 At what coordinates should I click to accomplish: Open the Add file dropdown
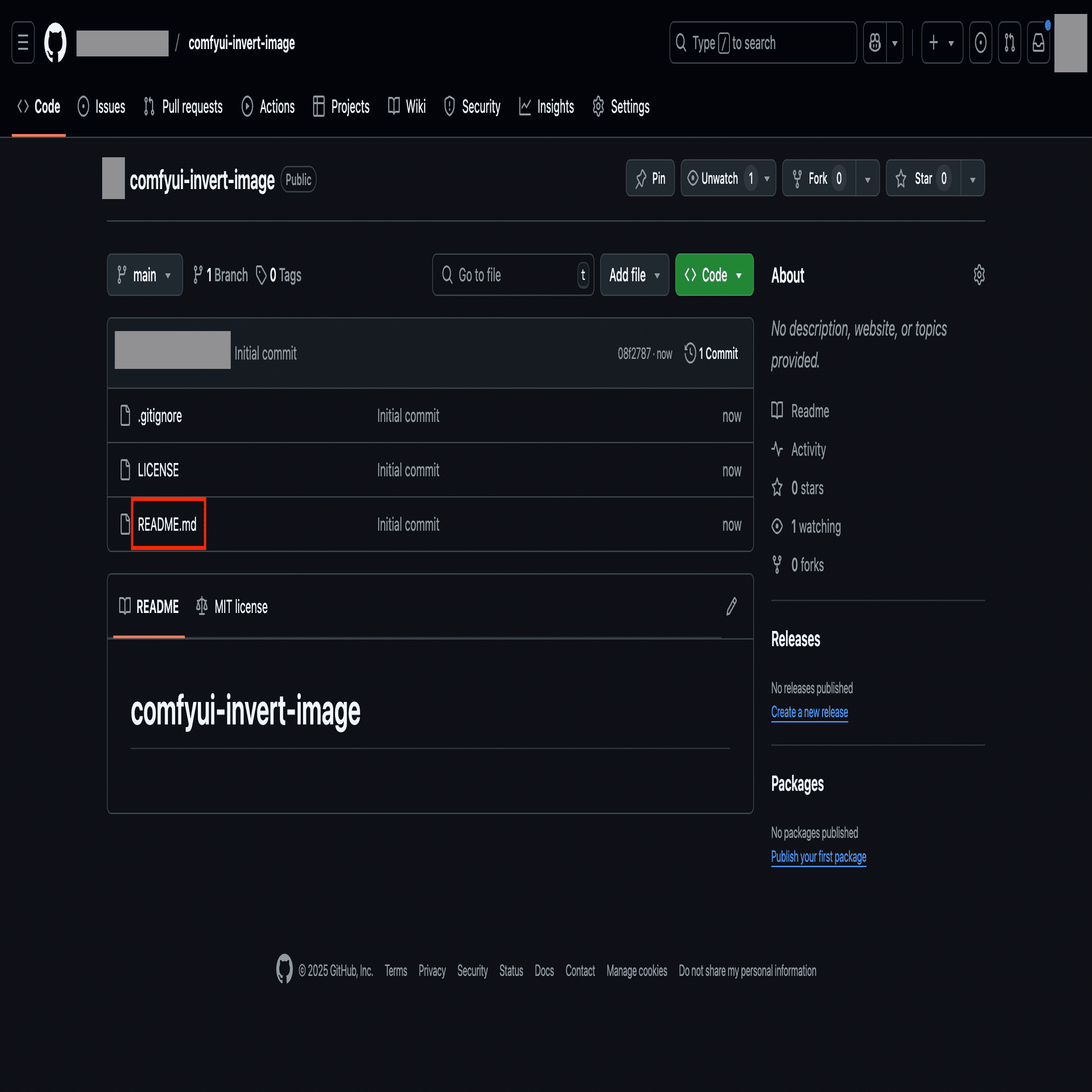[635, 275]
